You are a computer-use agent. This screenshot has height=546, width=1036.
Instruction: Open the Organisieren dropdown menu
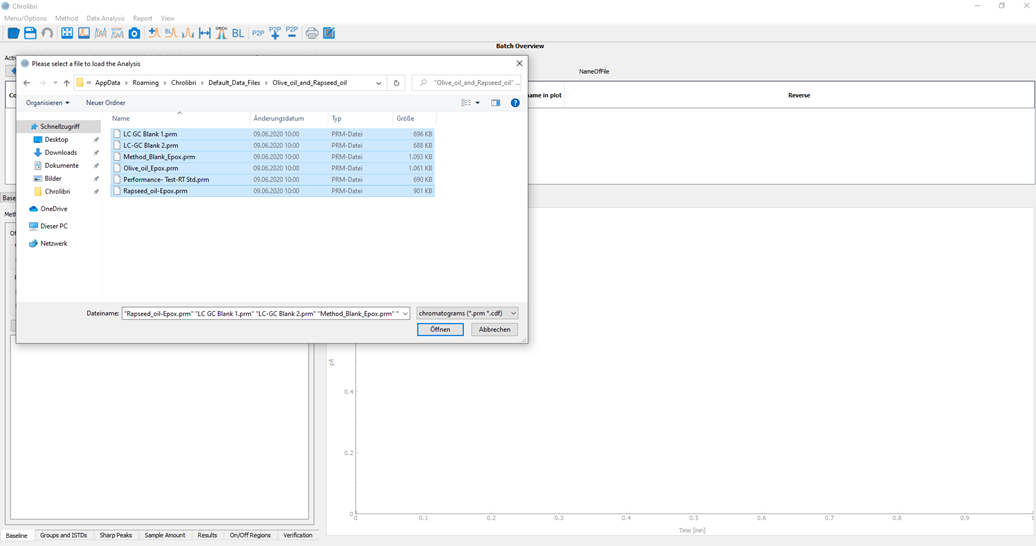pyautogui.click(x=48, y=102)
